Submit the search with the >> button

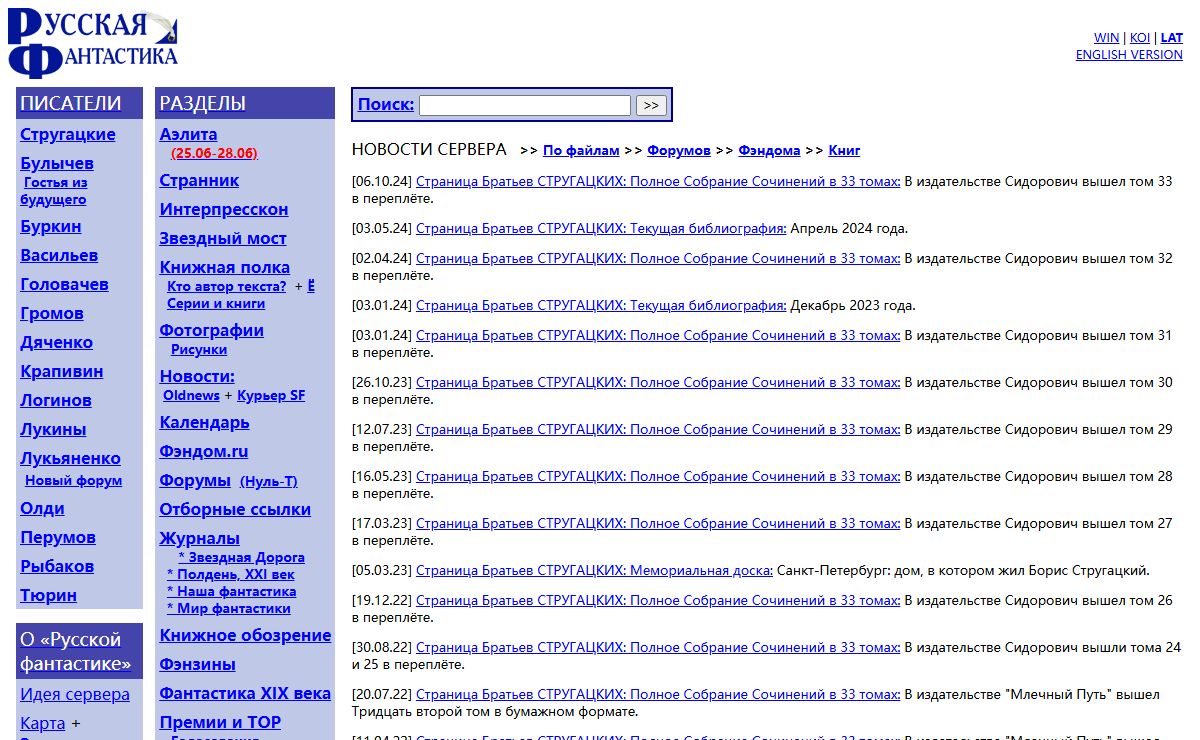651,105
